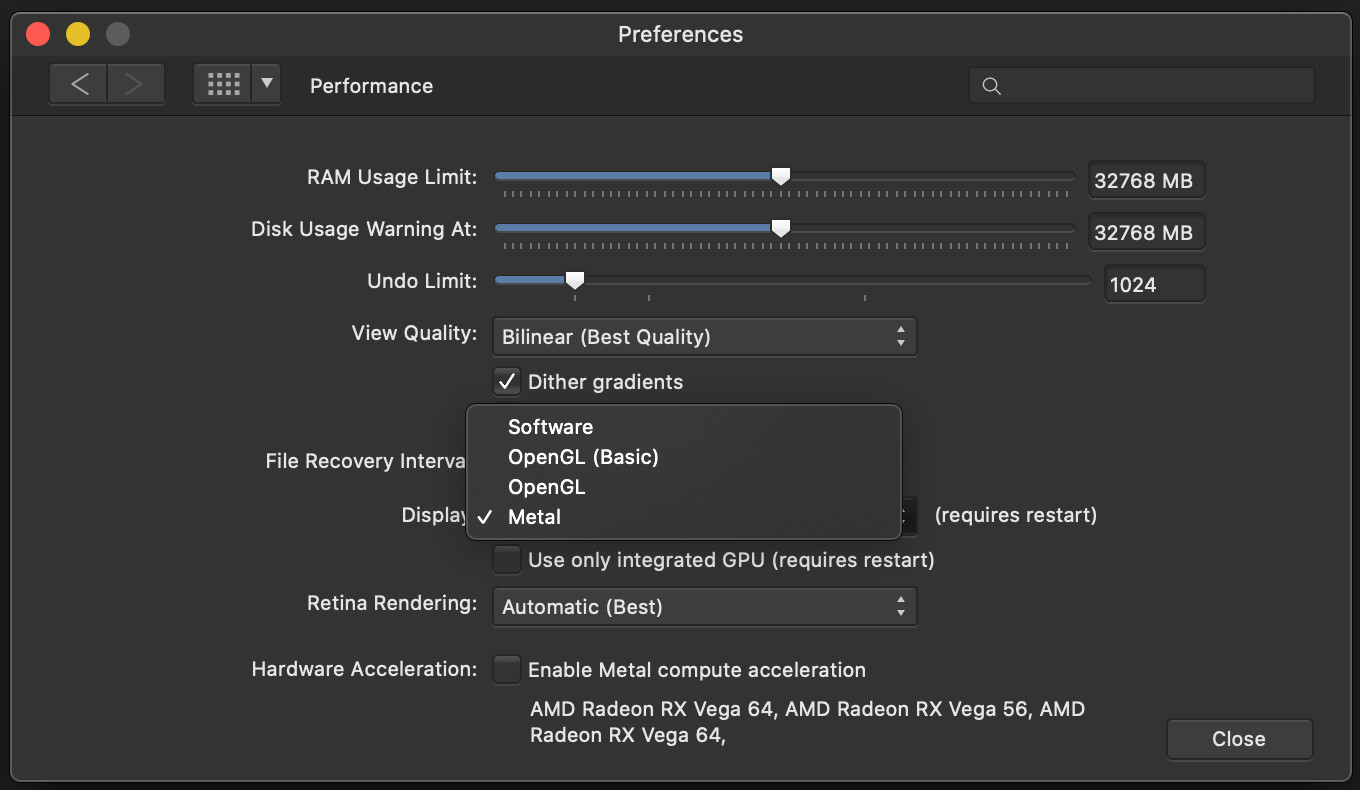
Task: Click the Performance section title
Action: pos(371,86)
